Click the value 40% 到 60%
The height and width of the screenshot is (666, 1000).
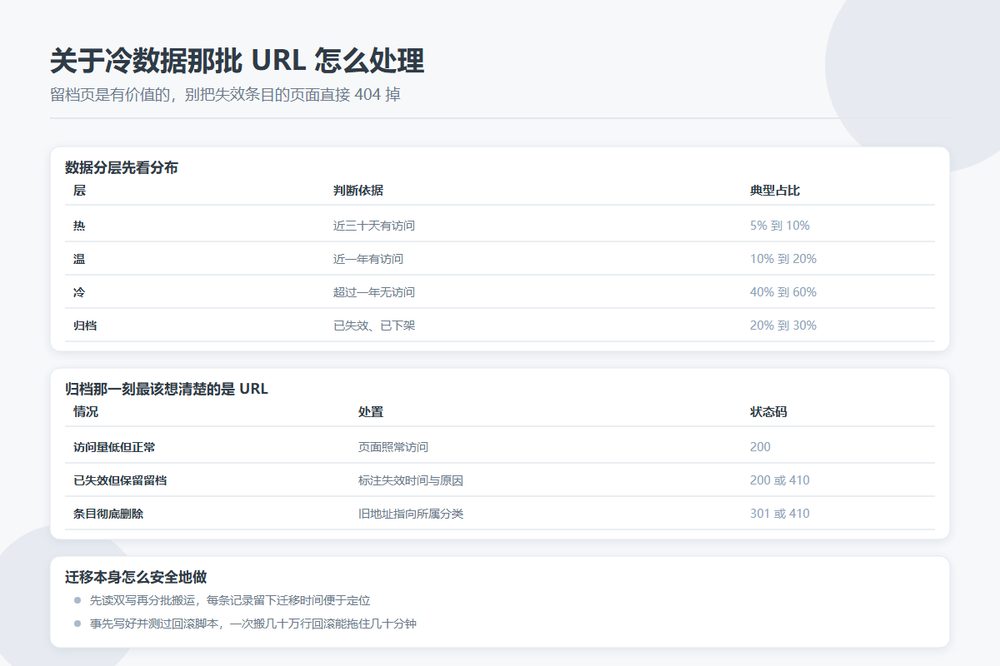pyautogui.click(x=783, y=292)
